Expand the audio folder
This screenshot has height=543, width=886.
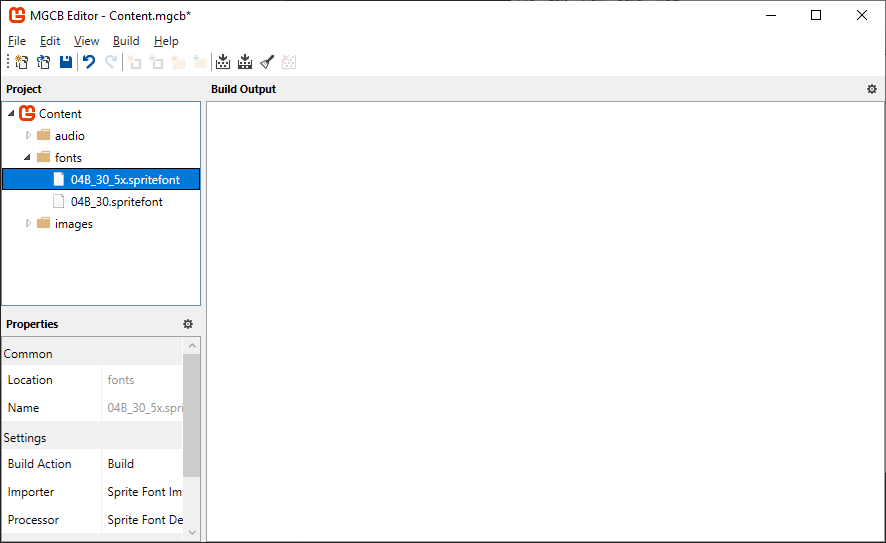click(x=28, y=135)
